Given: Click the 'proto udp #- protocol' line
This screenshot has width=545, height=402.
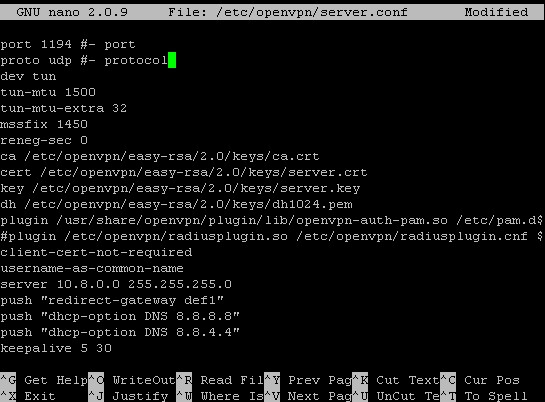Looking at the screenshot, I should (84, 60).
